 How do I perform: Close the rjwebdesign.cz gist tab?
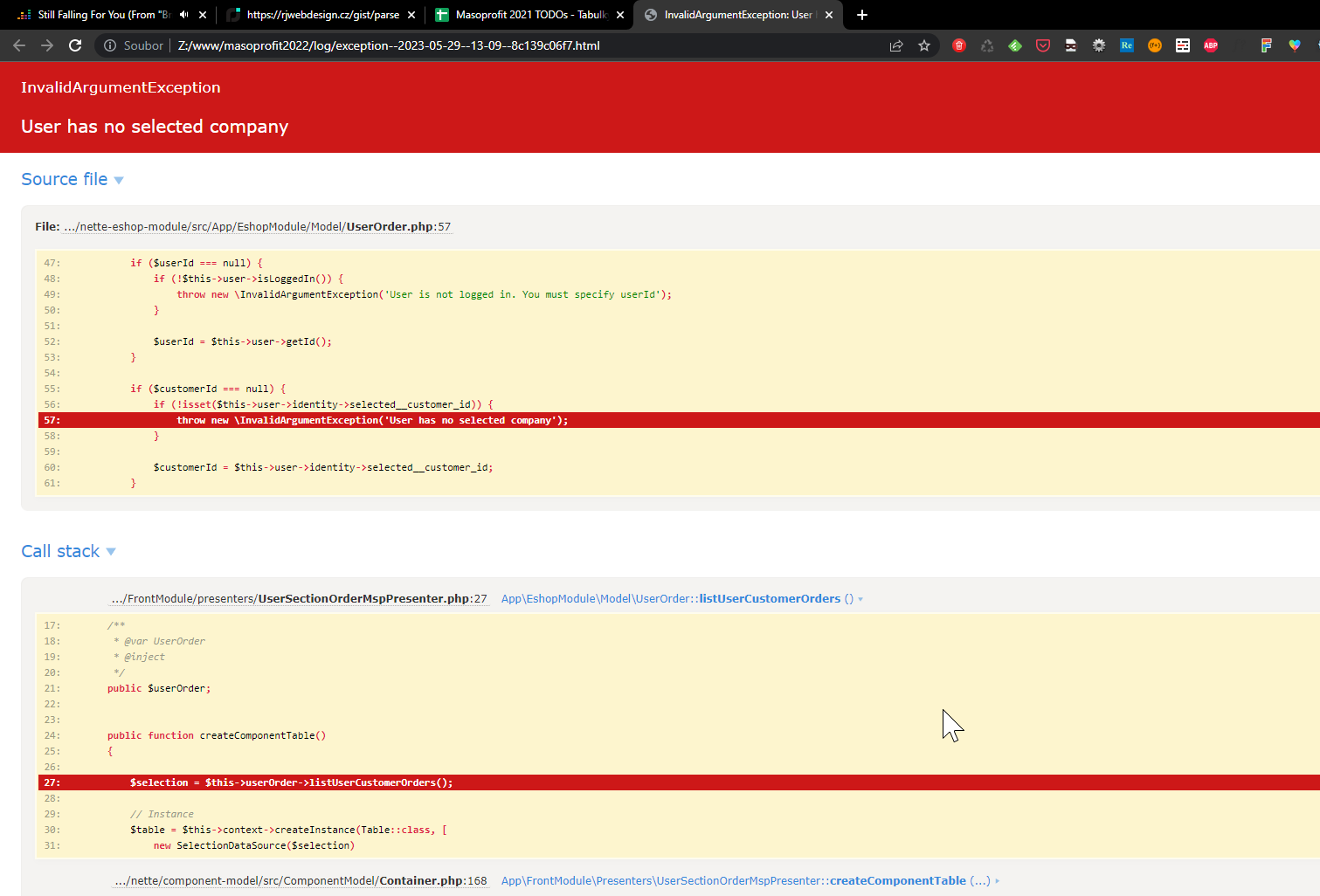pyautogui.click(x=411, y=15)
